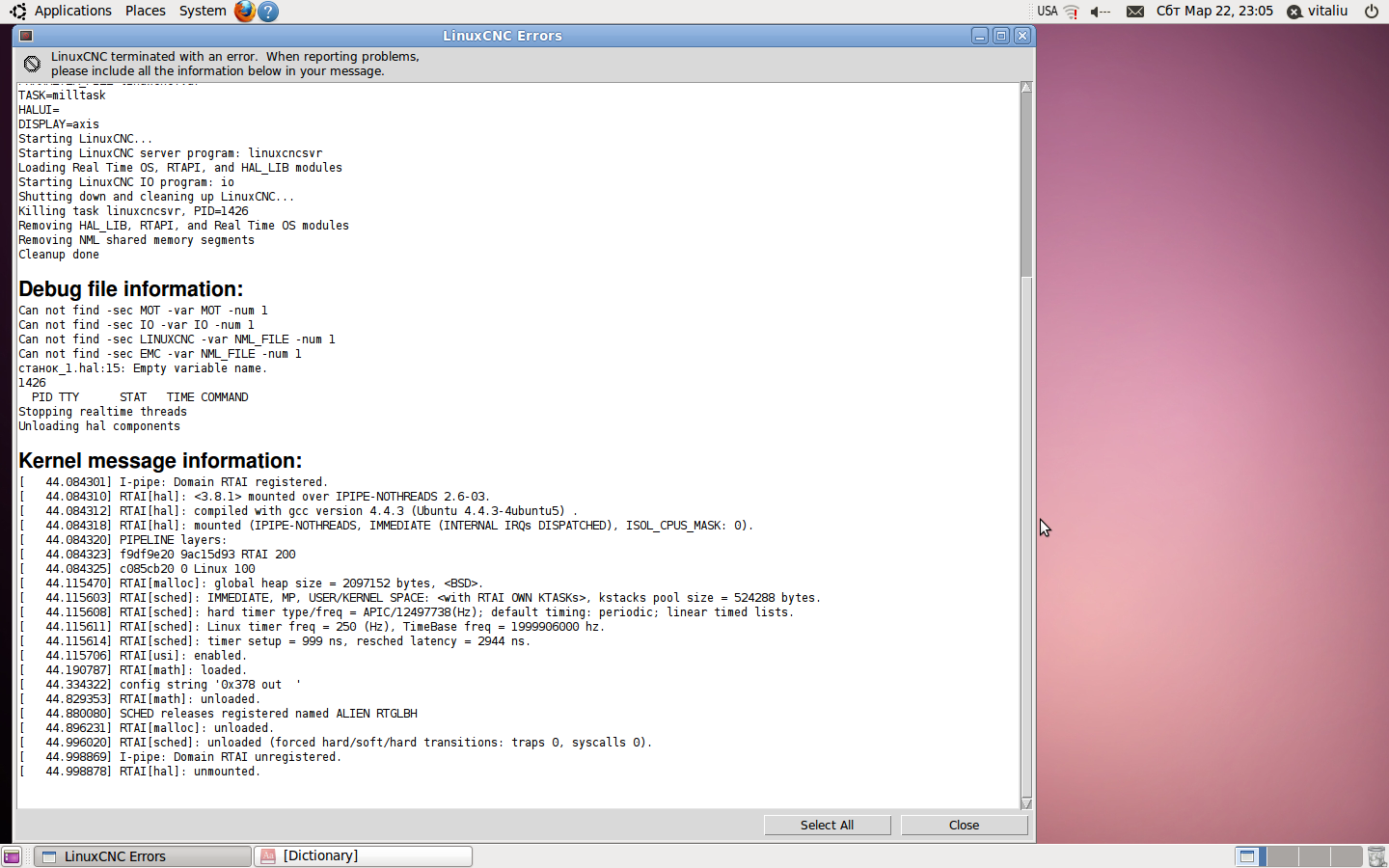Click 'I-pipe: Domain RTAI unregistered.' line
The image size is (1389, 868).
pyautogui.click(x=180, y=757)
